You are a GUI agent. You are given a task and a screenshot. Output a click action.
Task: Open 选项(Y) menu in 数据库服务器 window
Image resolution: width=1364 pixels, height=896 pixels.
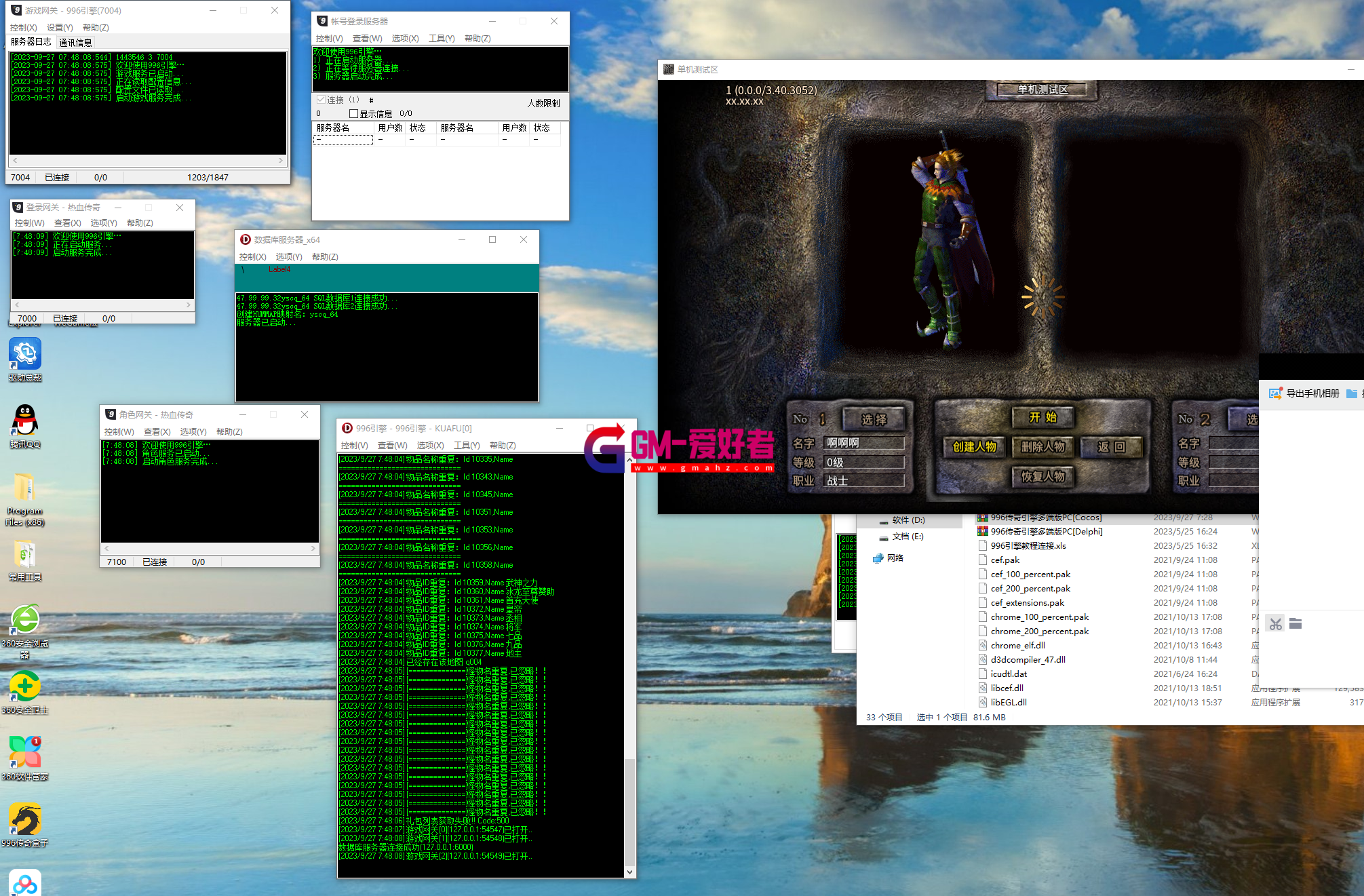pyautogui.click(x=289, y=257)
